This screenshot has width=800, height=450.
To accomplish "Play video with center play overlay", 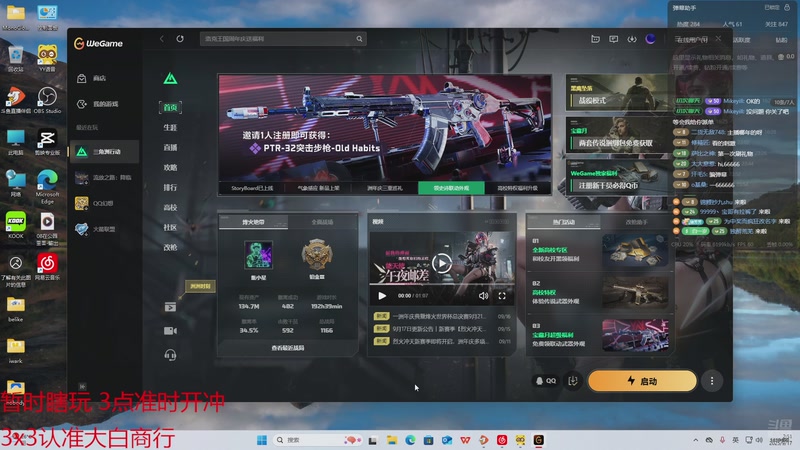I will (x=442, y=263).
